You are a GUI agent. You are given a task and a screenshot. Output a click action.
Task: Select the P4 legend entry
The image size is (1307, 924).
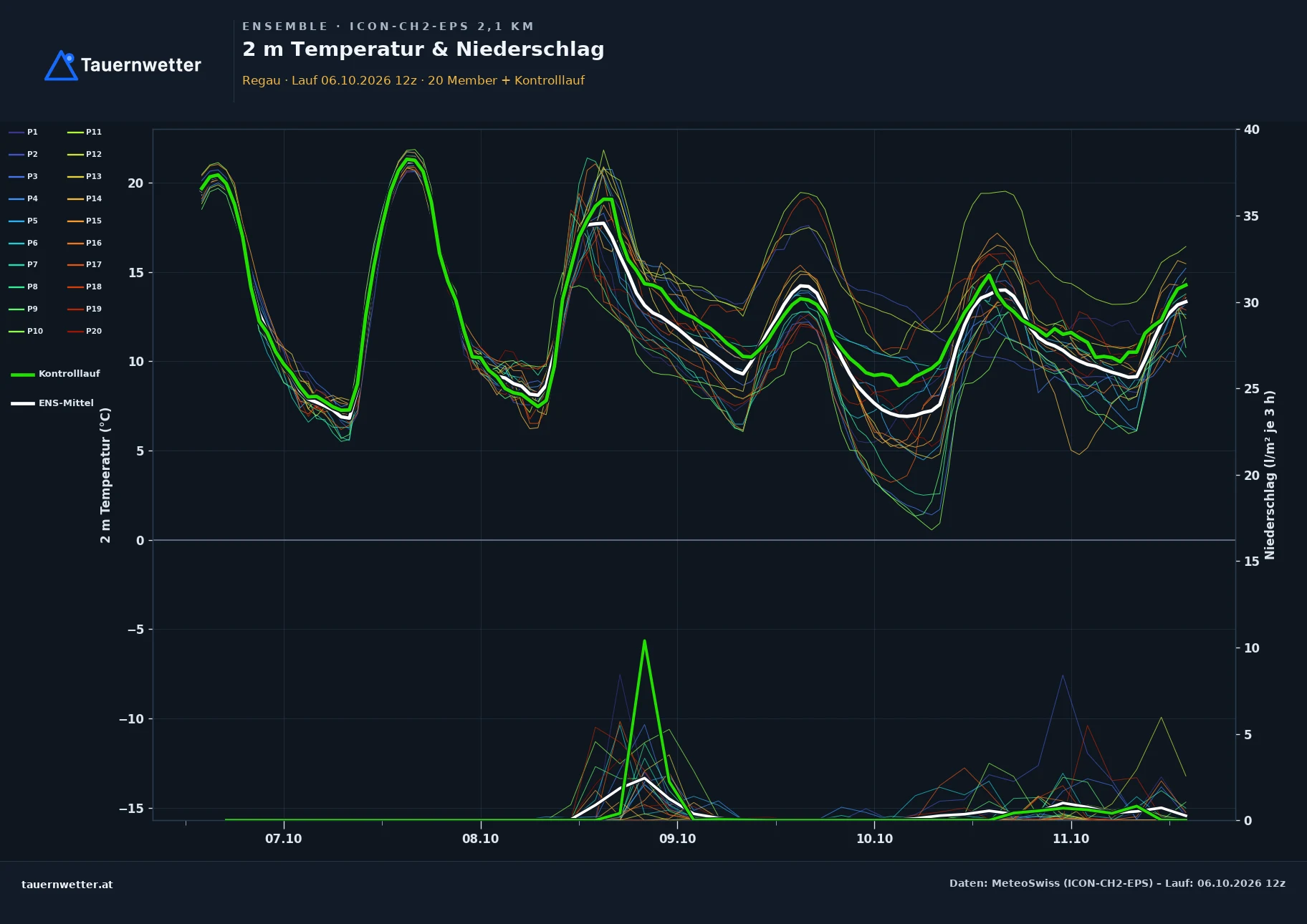[24, 198]
